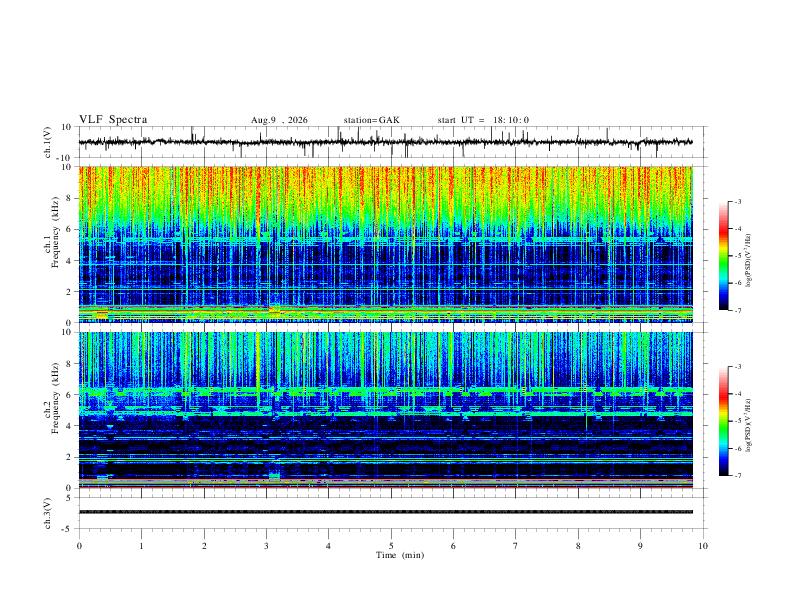Click the log(PSD) label beside upper colorbar

(749, 261)
